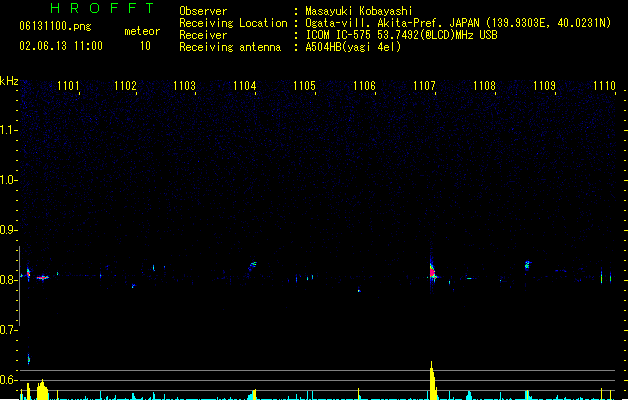The image size is (629, 400).
Task: Click the Ogata-vill. Akita-Pref. JAPAN coordinates text
Action: click(x=458, y=23)
